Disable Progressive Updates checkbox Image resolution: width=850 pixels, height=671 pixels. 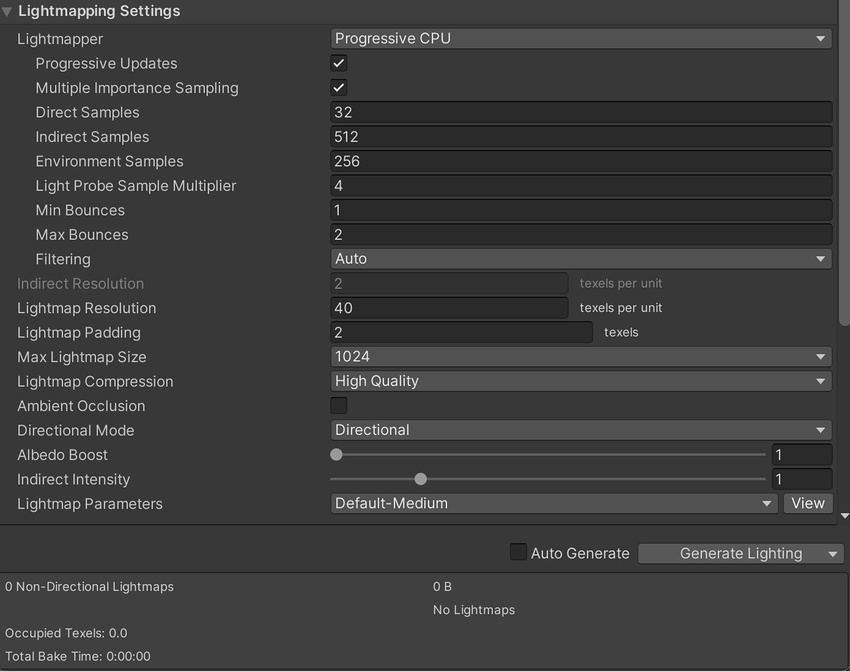click(x=339, y=63)
